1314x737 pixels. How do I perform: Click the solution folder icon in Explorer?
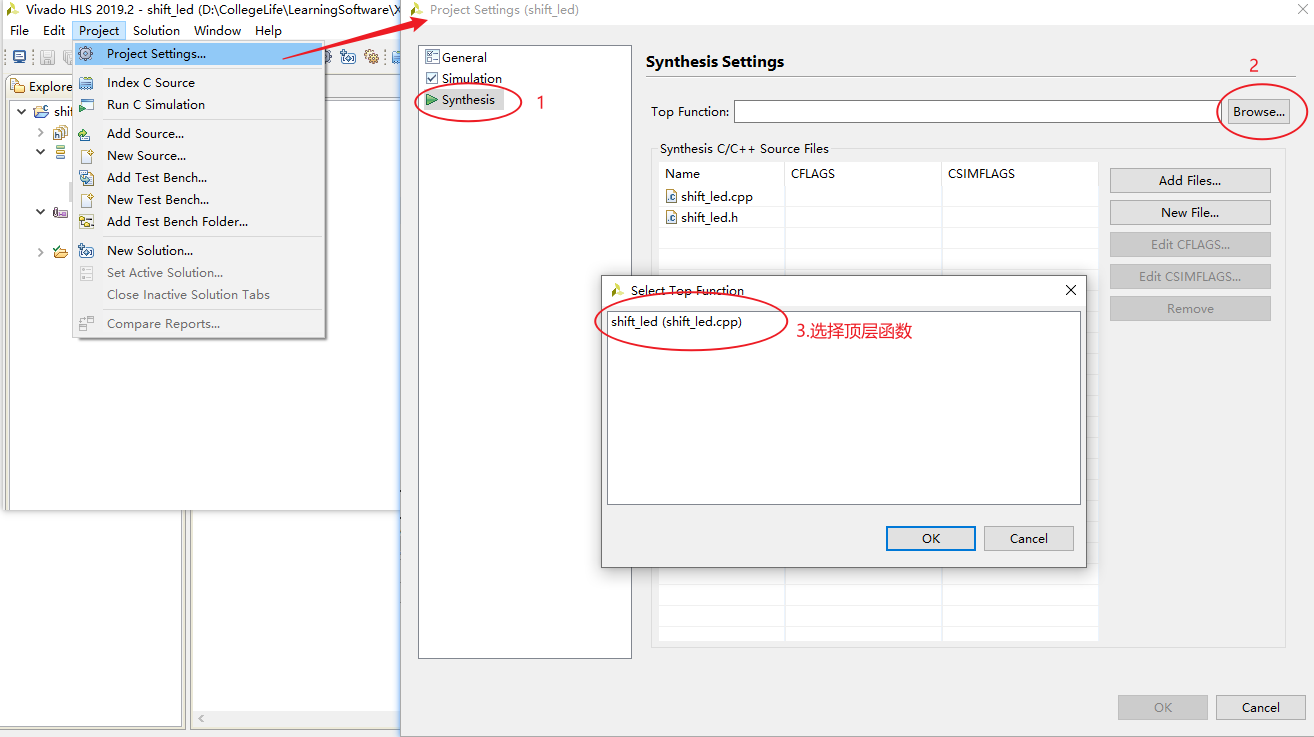tap(60, 252)
